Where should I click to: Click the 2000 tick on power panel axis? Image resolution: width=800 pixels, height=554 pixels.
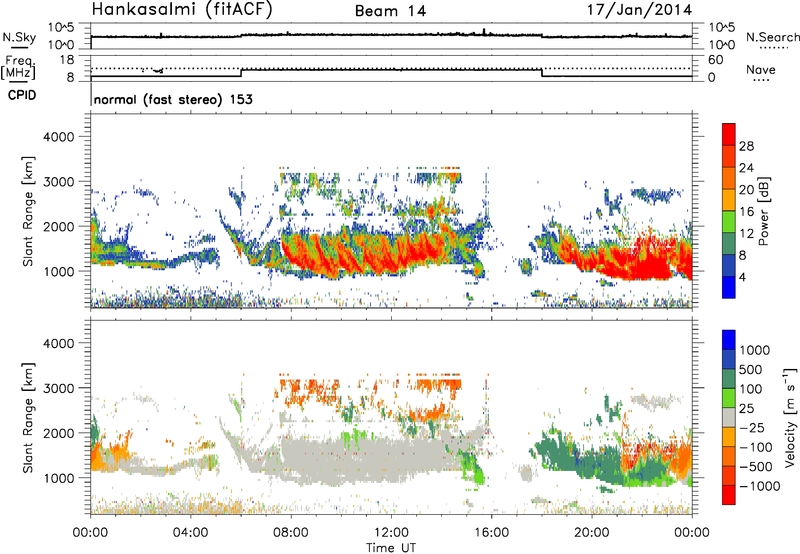[58, 226]
